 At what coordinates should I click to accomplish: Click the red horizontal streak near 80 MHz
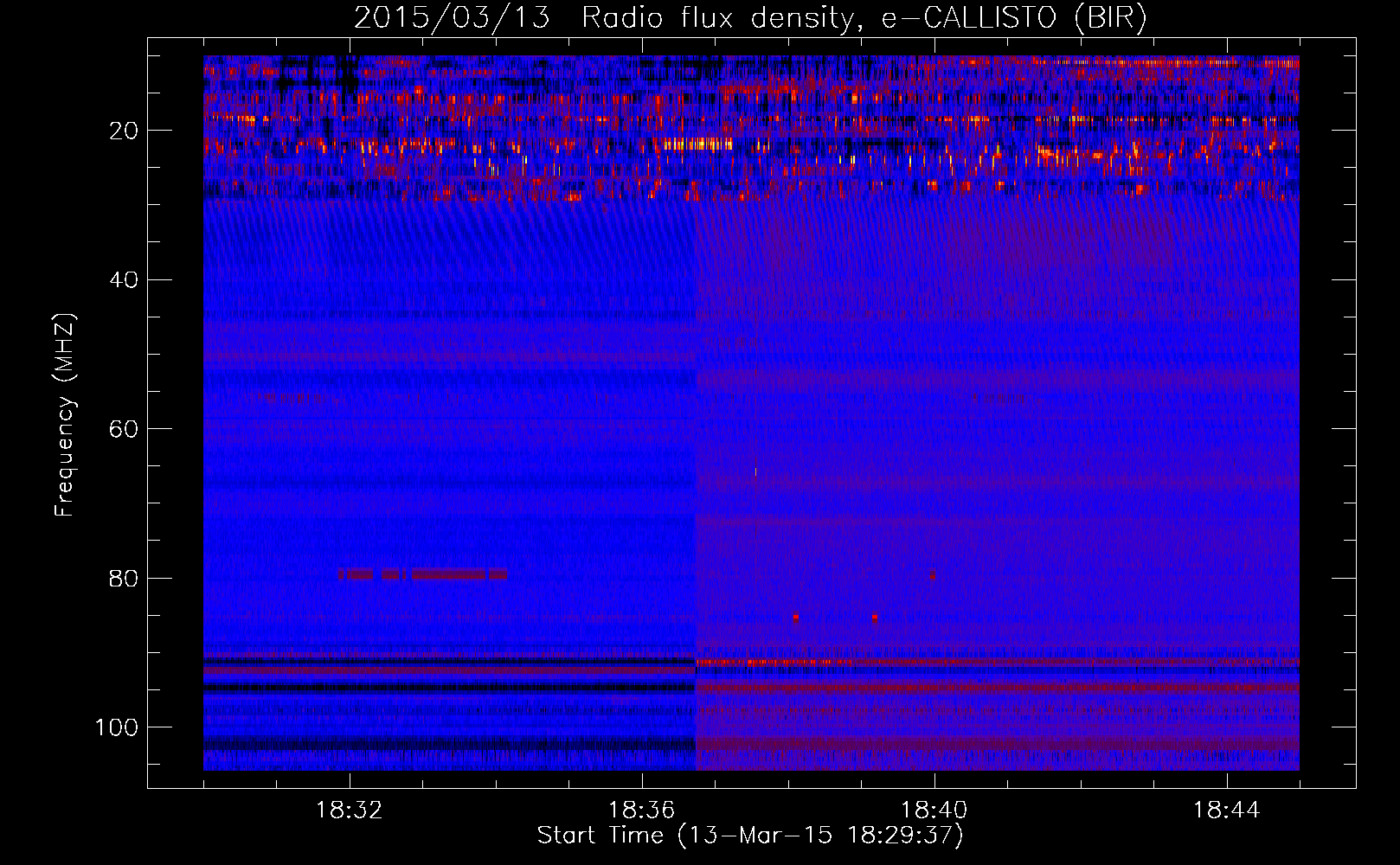tap(422, 573)
